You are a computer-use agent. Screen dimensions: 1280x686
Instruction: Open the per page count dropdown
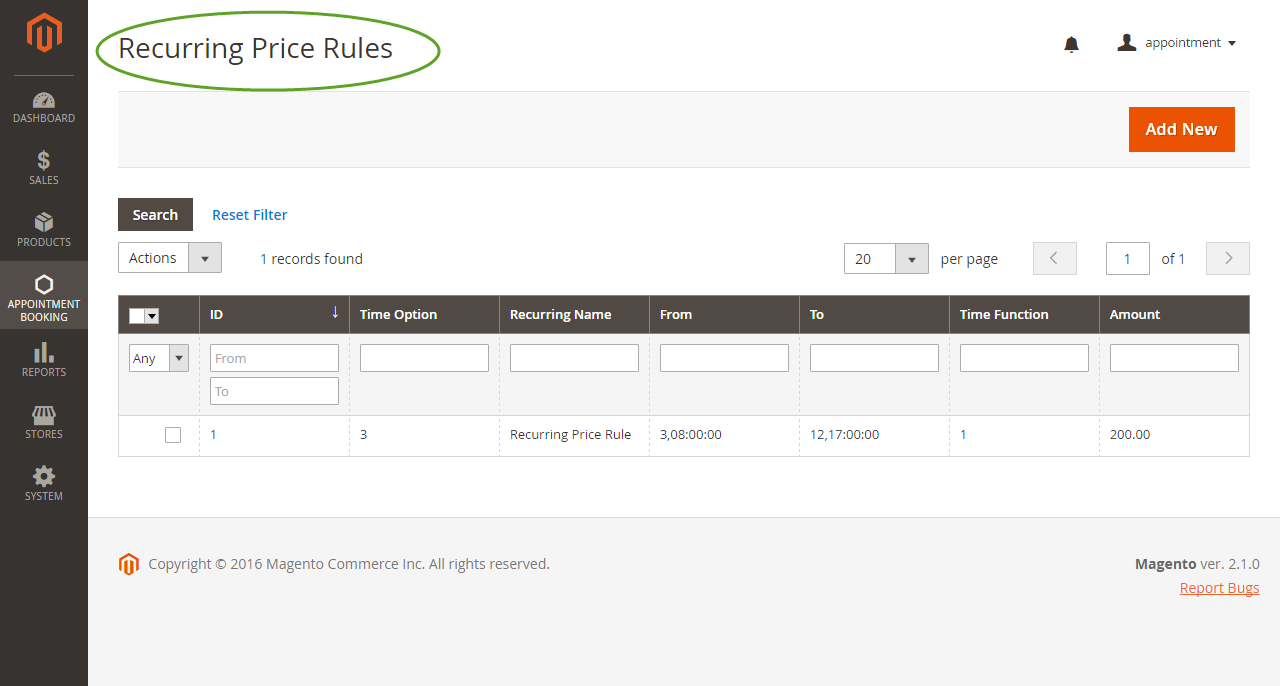885,259
